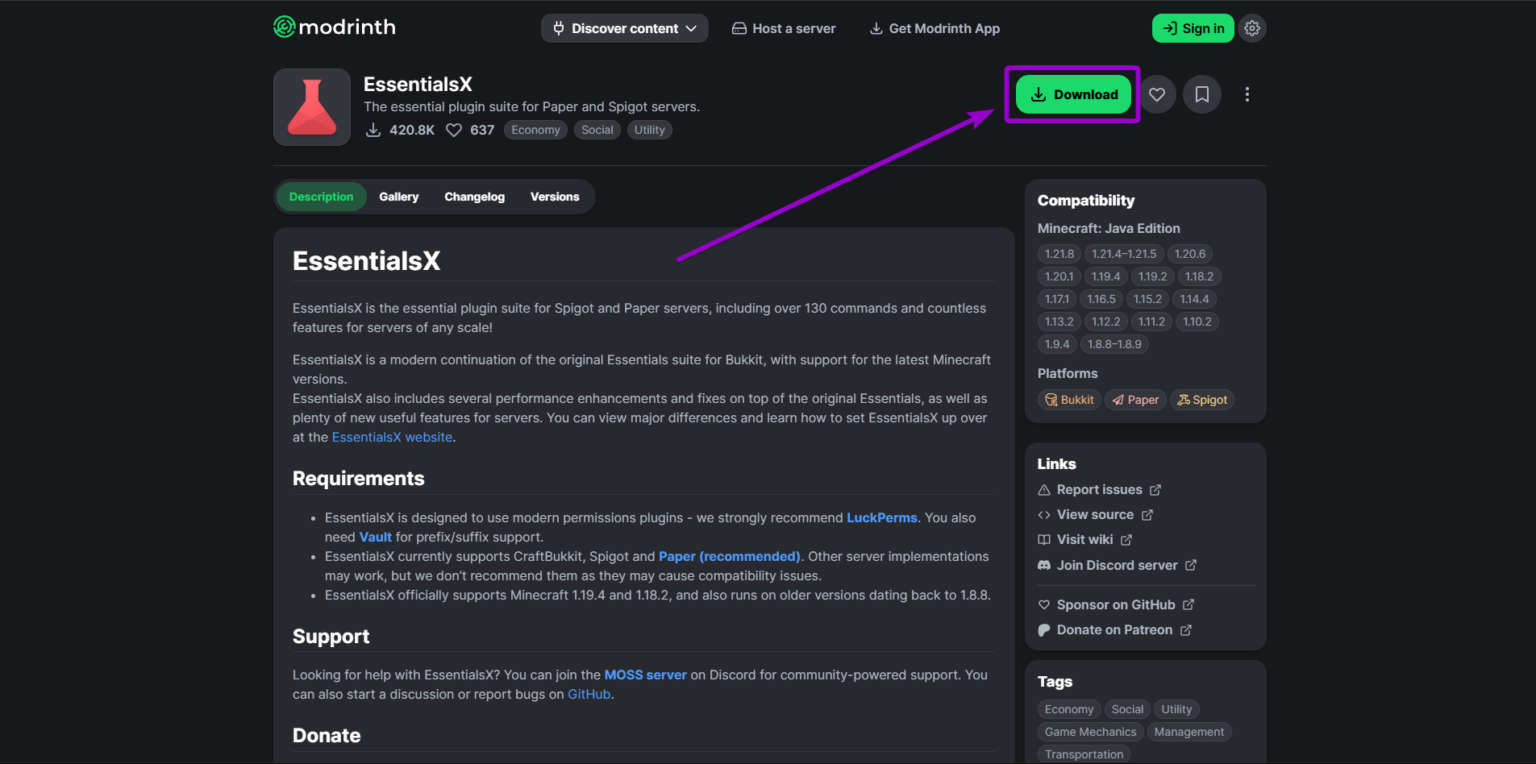Click the Sign in button

click(1193, 28)
